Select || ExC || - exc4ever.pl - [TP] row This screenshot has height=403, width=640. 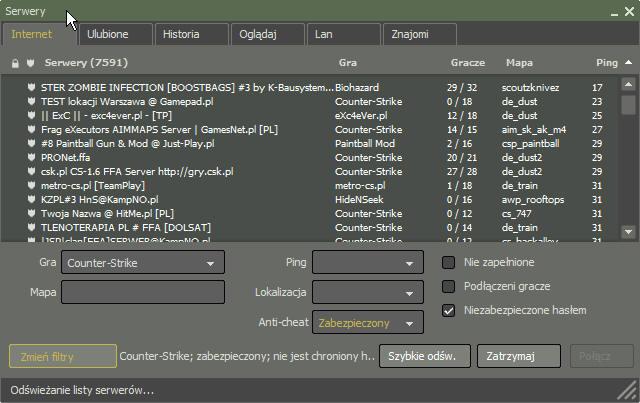(310, 115)
